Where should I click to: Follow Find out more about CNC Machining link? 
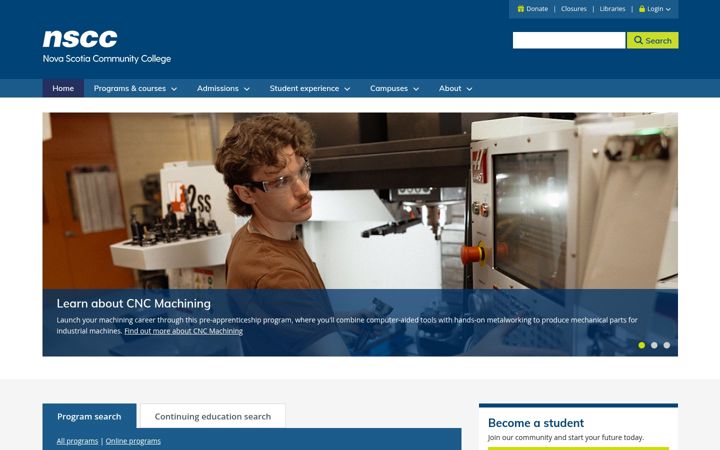[183, 331]
